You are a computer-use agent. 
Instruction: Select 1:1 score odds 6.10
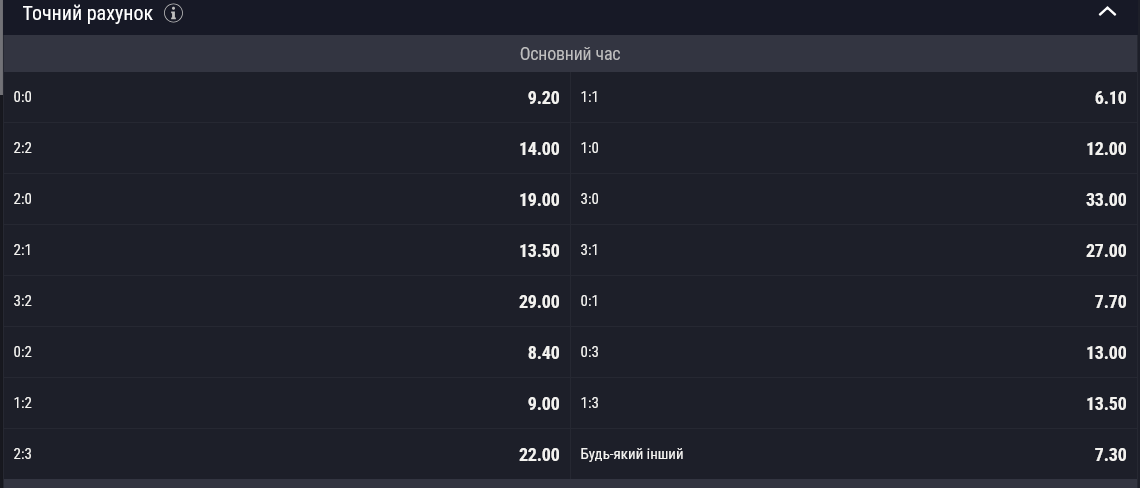[x=854, y=97]
